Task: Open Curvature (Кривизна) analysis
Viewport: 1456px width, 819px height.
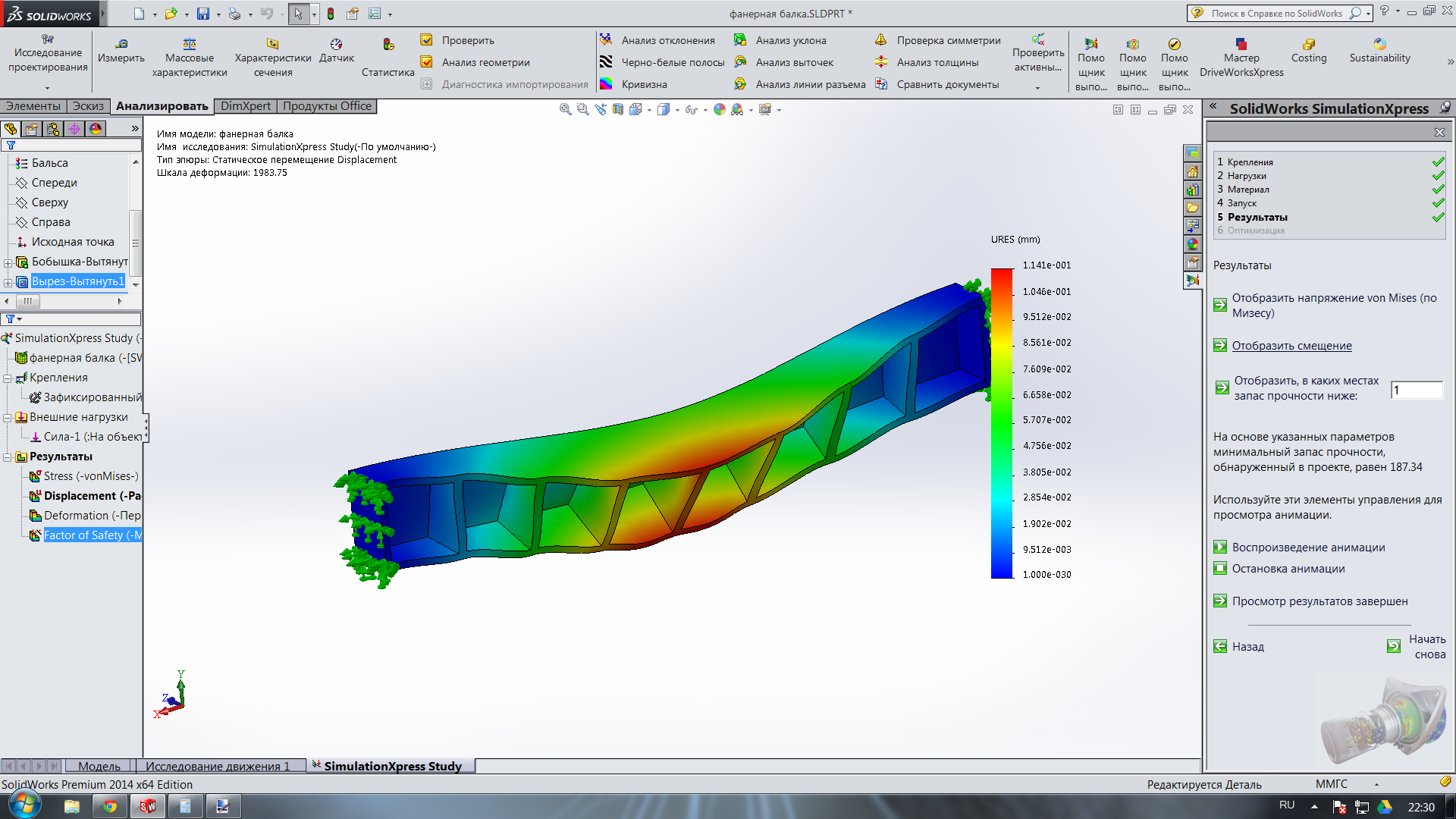Action: pos(644,84)
